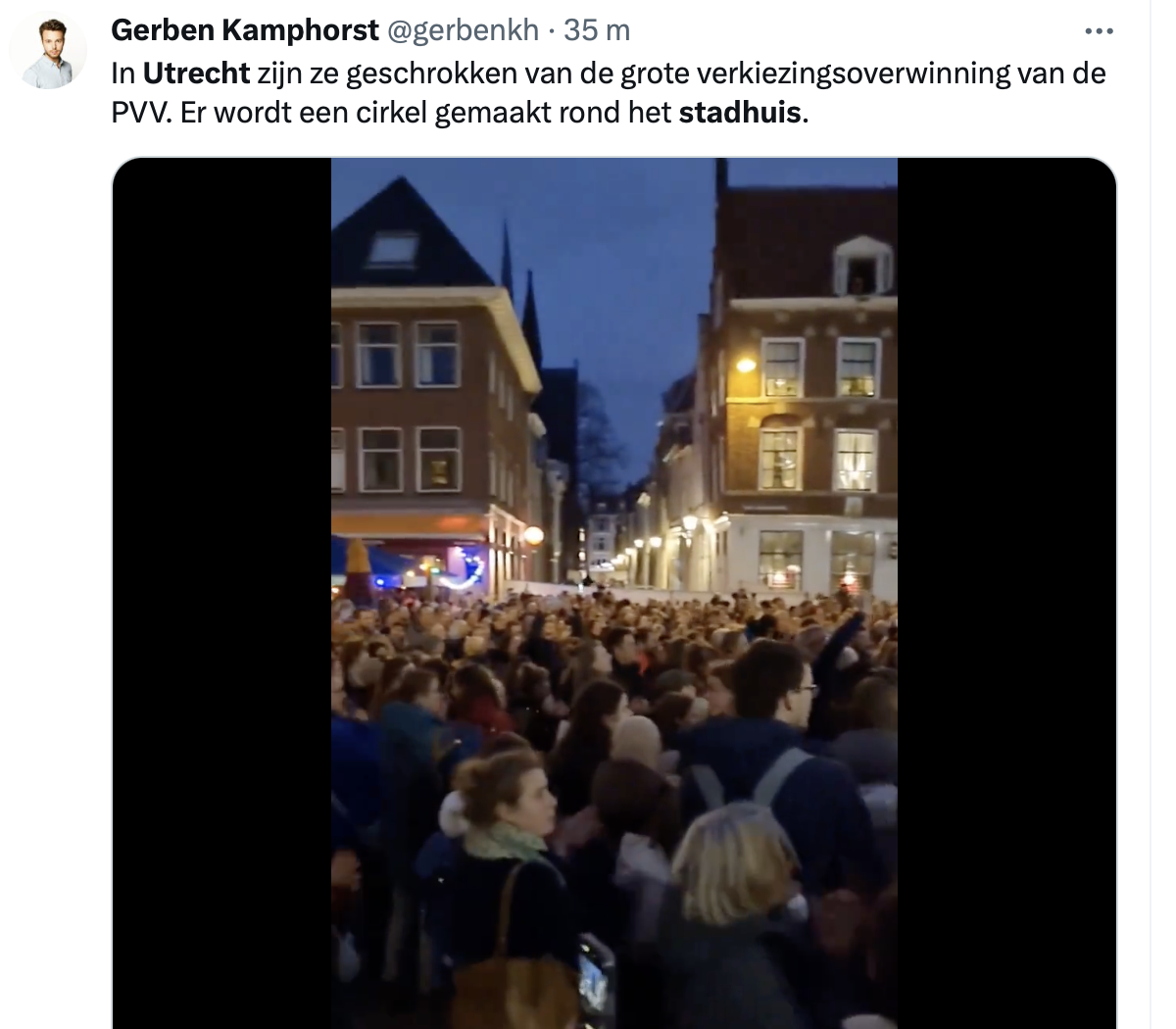This screenshot has height=1029, width=1176.
Task: Play the embedded crowd video
Action: click(614, 593)
